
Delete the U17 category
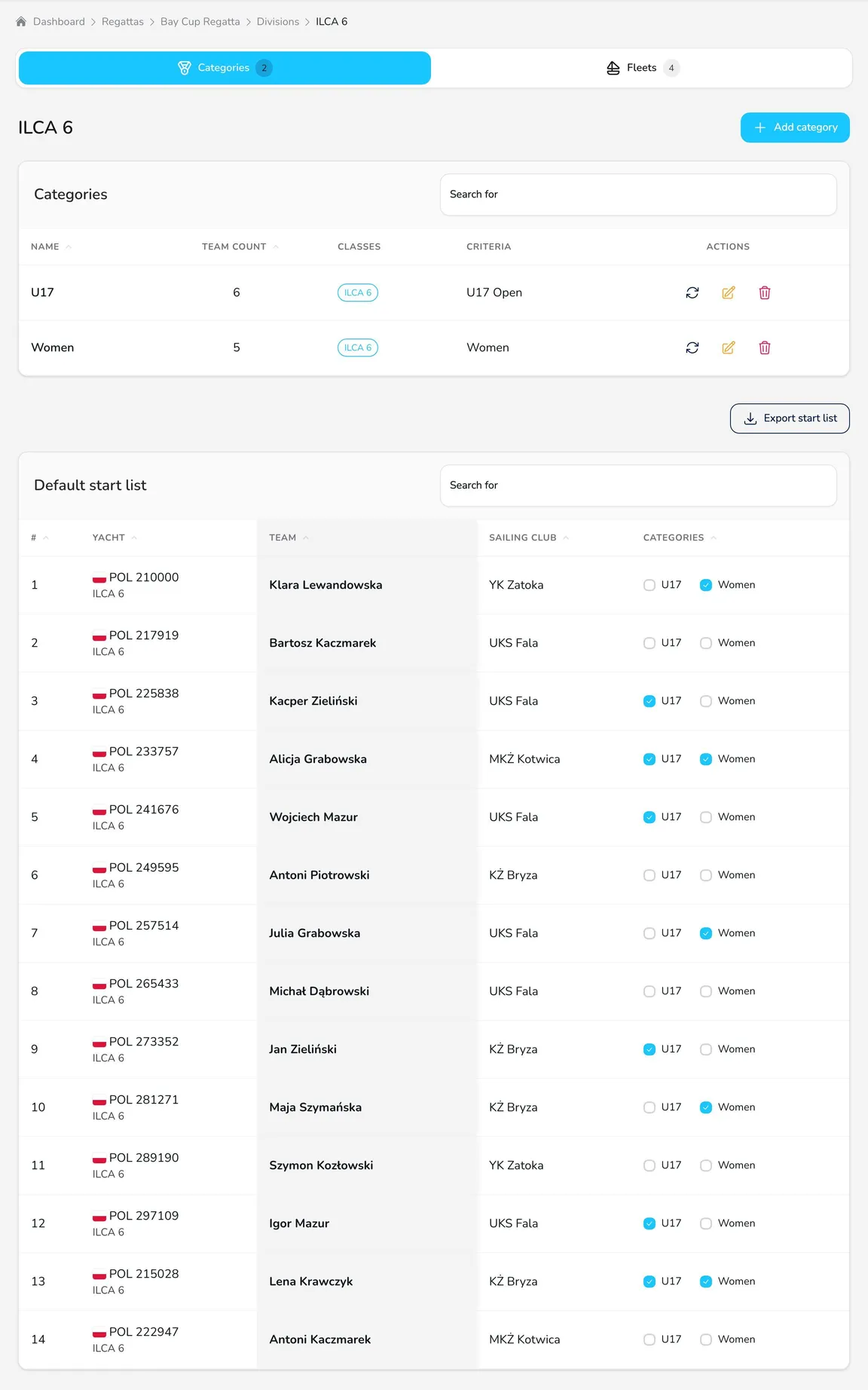click(765, 292)
